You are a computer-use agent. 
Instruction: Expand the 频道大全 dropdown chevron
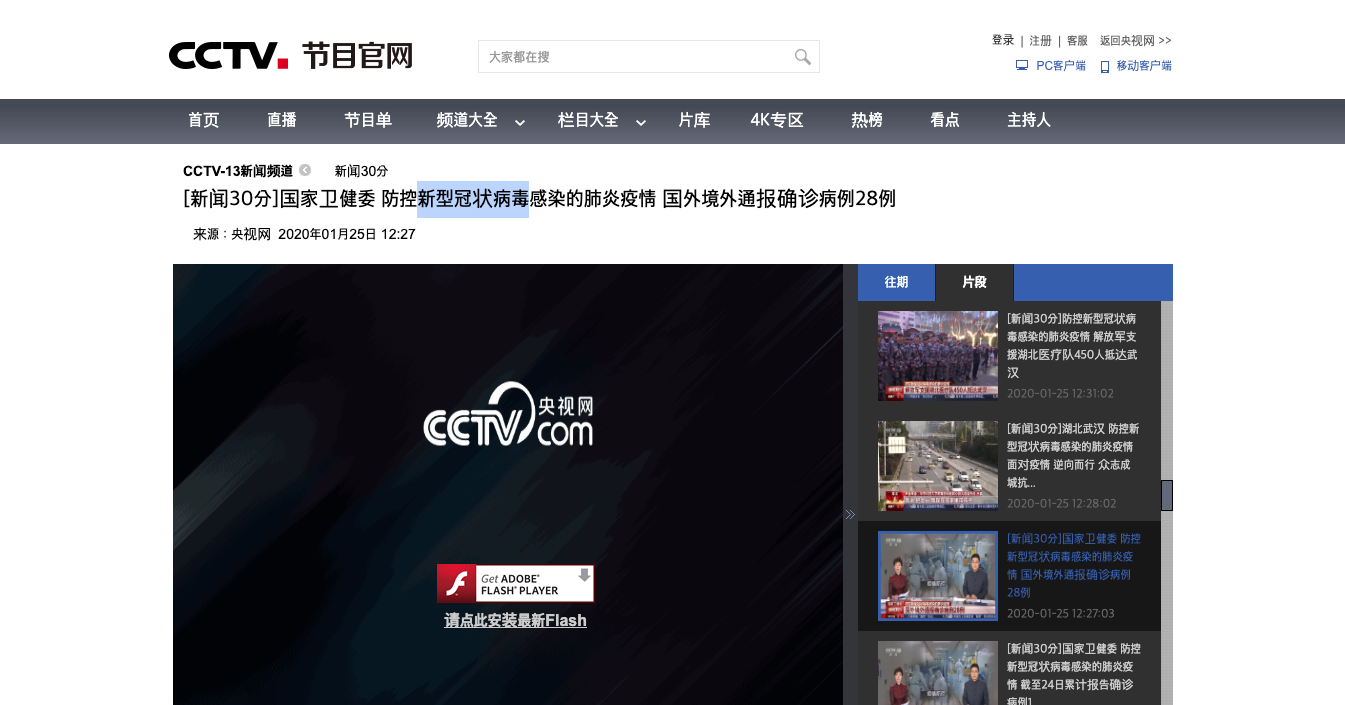(x=520, y=122)
